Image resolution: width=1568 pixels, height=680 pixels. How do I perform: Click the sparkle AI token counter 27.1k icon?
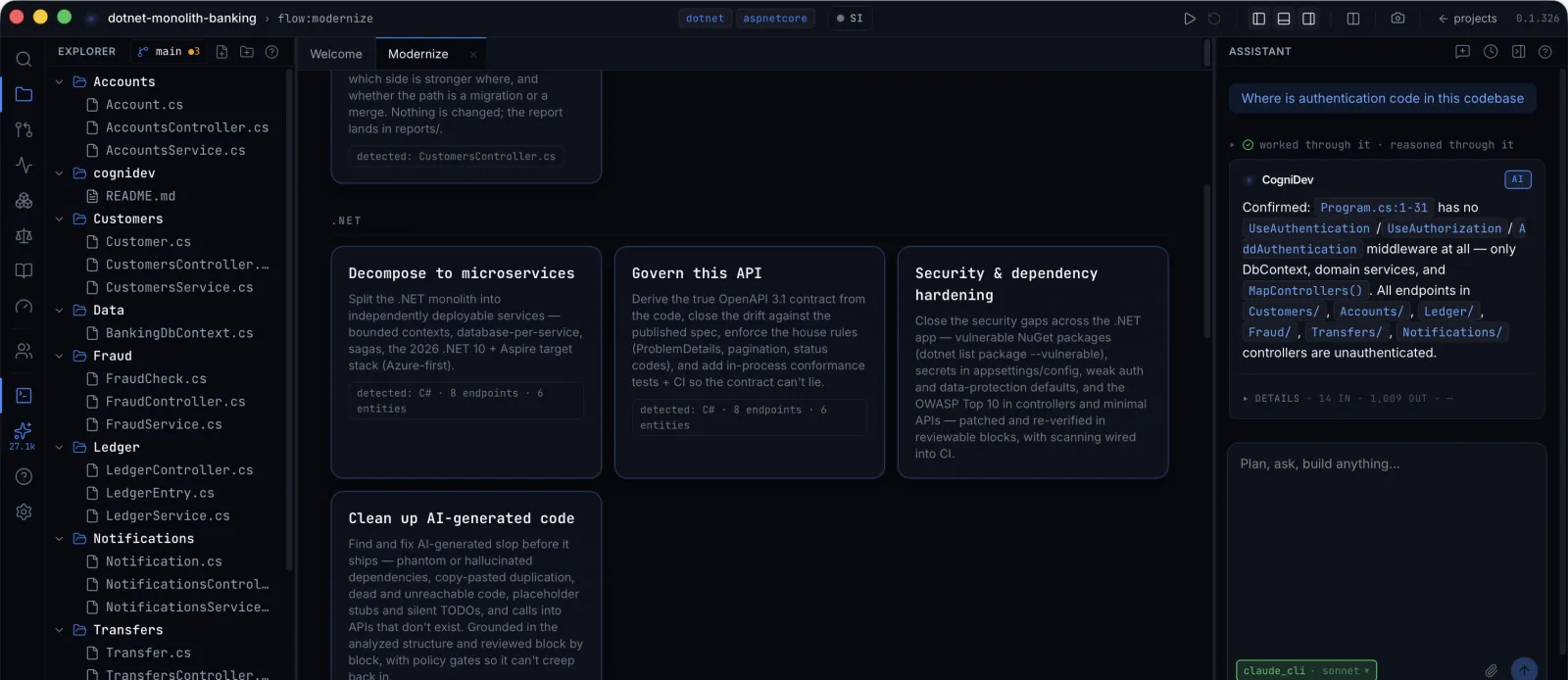point(24,435)
